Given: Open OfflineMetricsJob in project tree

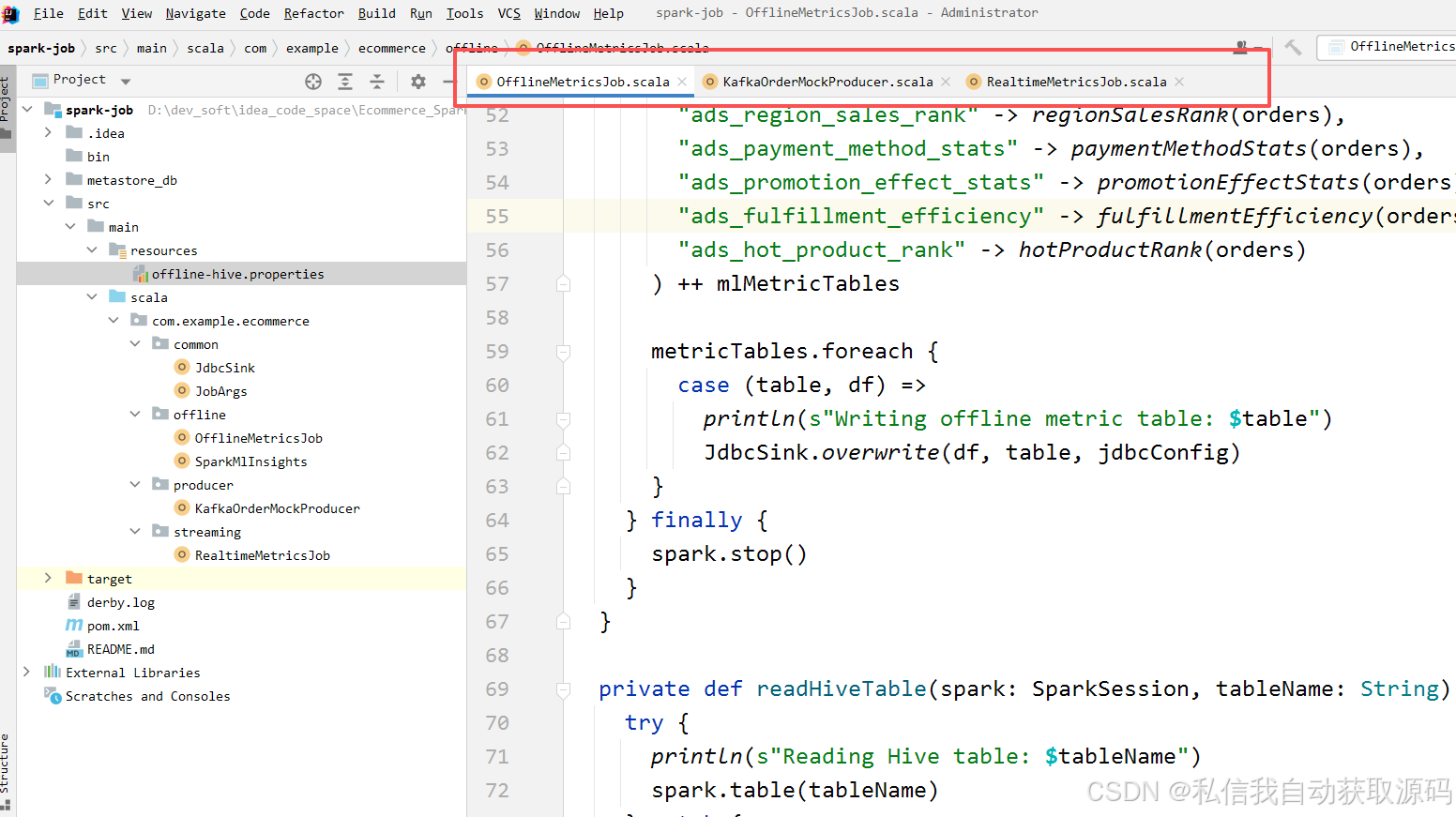Looking at the screenshot, I should (x=258, y=438).
